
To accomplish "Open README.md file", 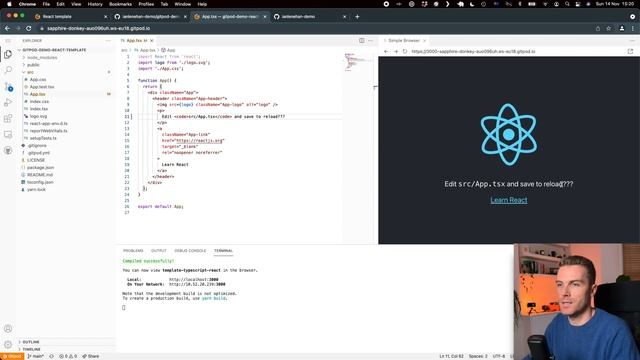I will point(40,175).
